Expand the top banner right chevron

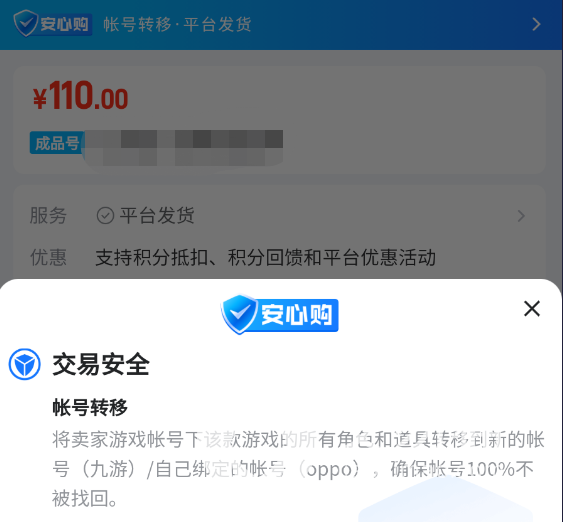point(536,24)
